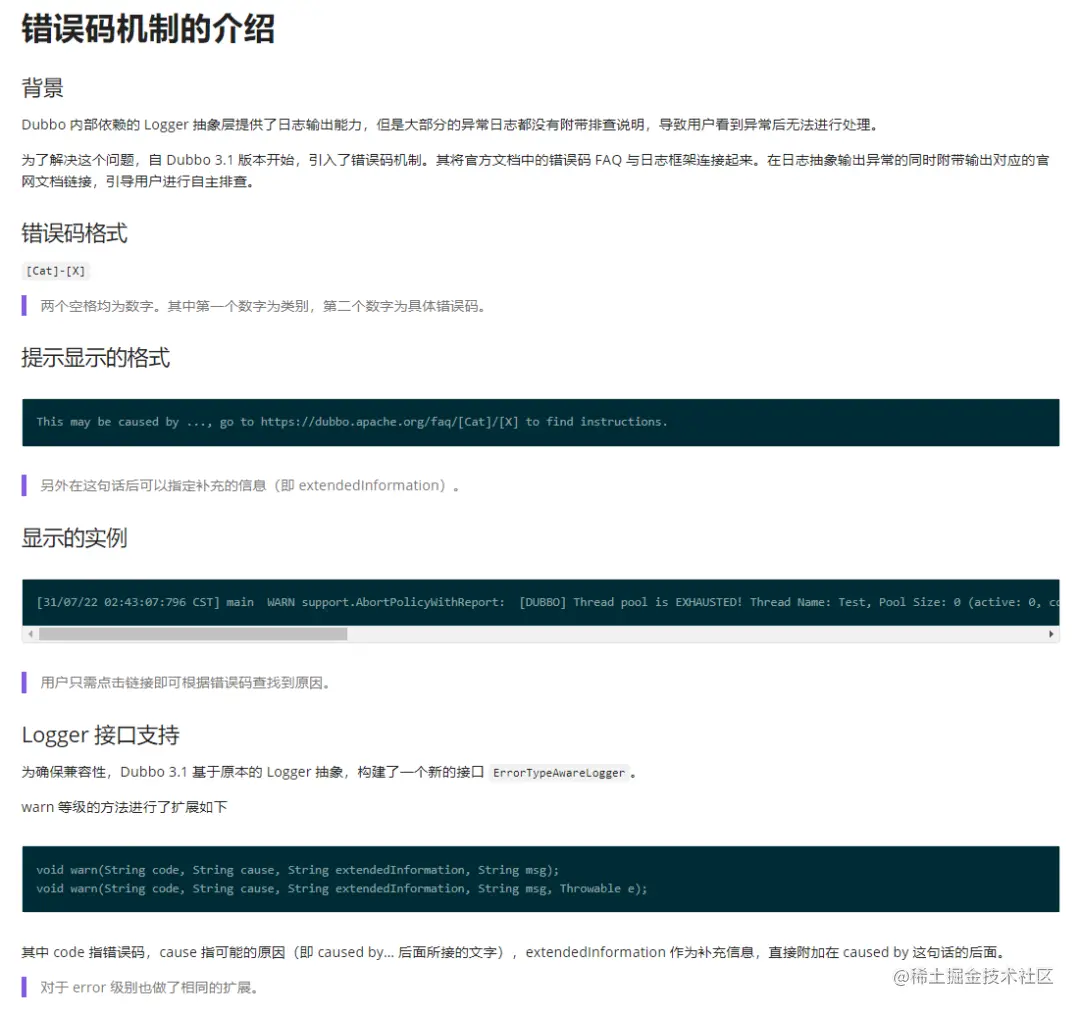
Task: Click the note 对于 error 级别也做了相同的扩展
Action: click(x=149, y=988)
